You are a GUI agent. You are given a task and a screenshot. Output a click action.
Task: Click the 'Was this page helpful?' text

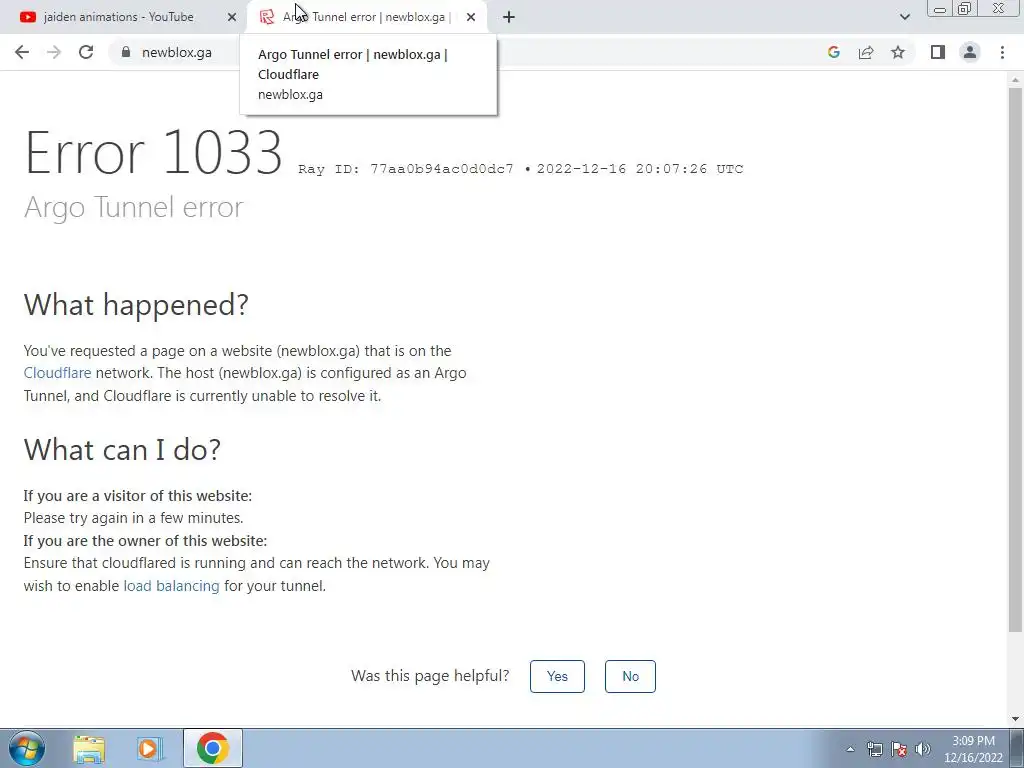430,675
